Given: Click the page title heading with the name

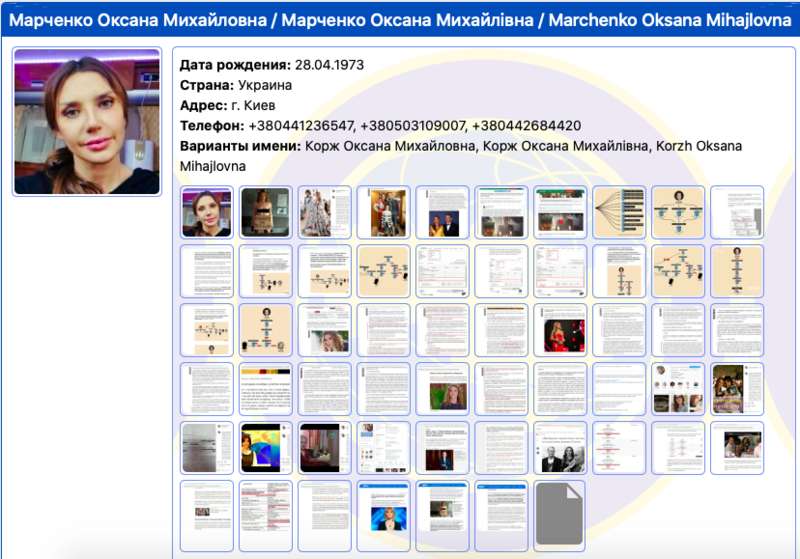Looking at the screenshot, I should tap(400, 20).
